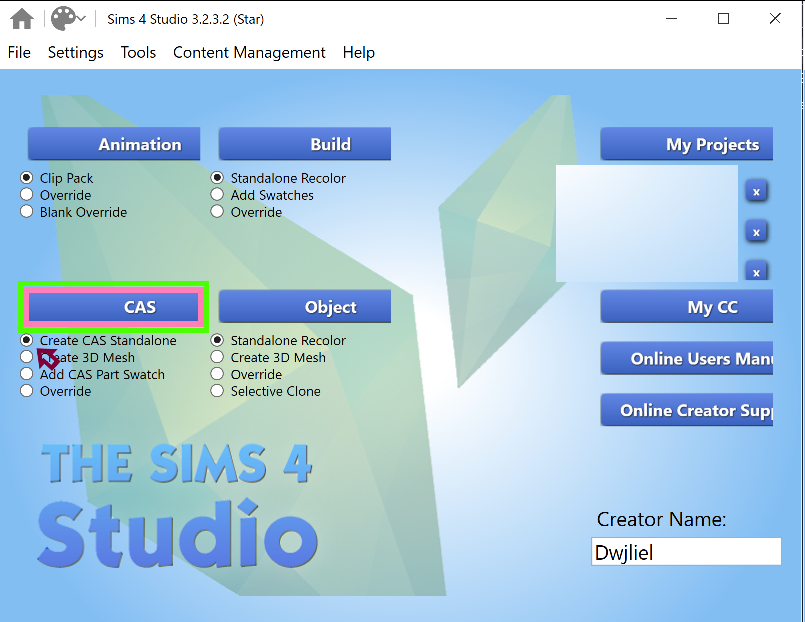Open the Online Users Manual
Screen dimensions: 805x622
686,358
